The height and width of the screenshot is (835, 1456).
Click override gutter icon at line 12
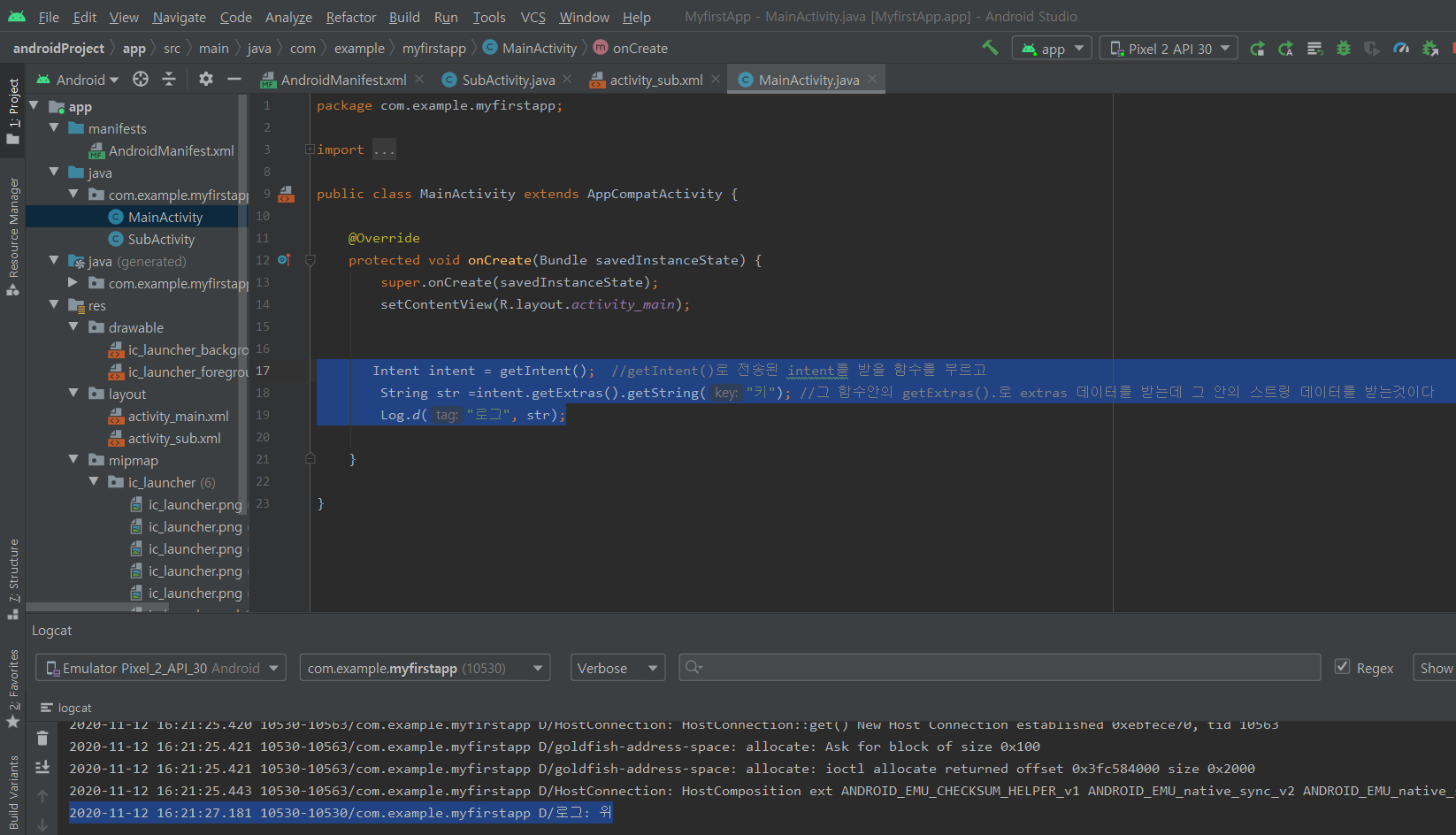click(284, 260)
